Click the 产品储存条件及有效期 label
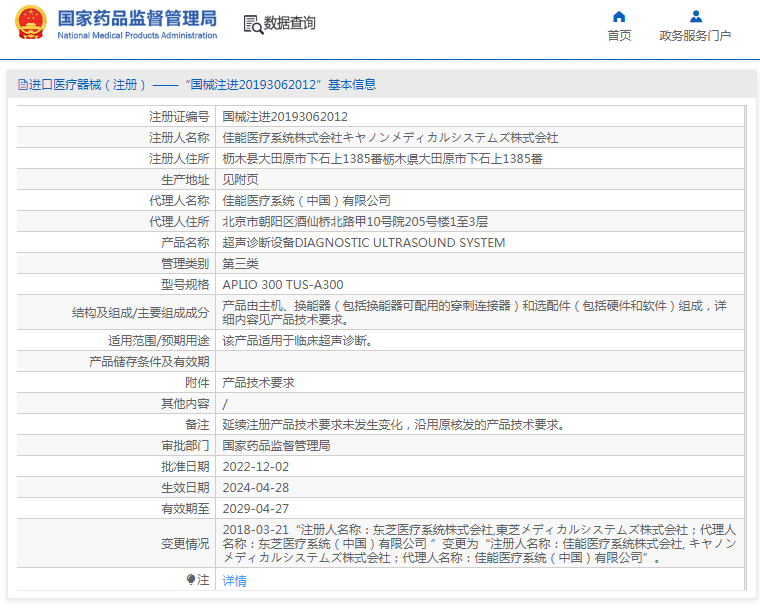This screenshot has width=760, height=608. coord(149,362)
